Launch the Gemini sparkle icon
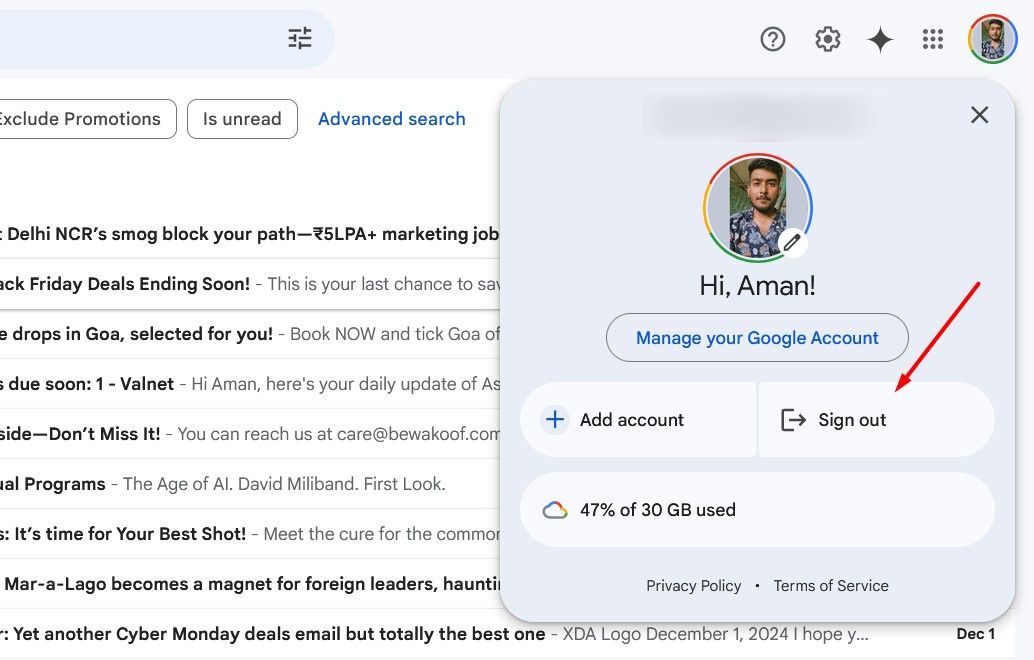 [x=880, y=39]
